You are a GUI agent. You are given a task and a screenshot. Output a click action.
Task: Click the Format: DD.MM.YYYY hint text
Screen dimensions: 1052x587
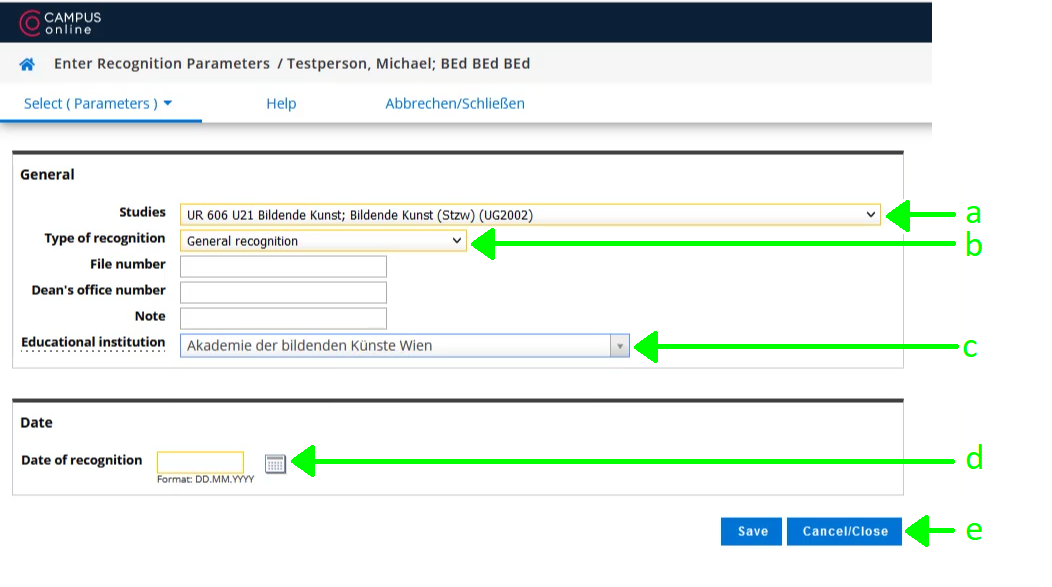click(x=205, y=480)
